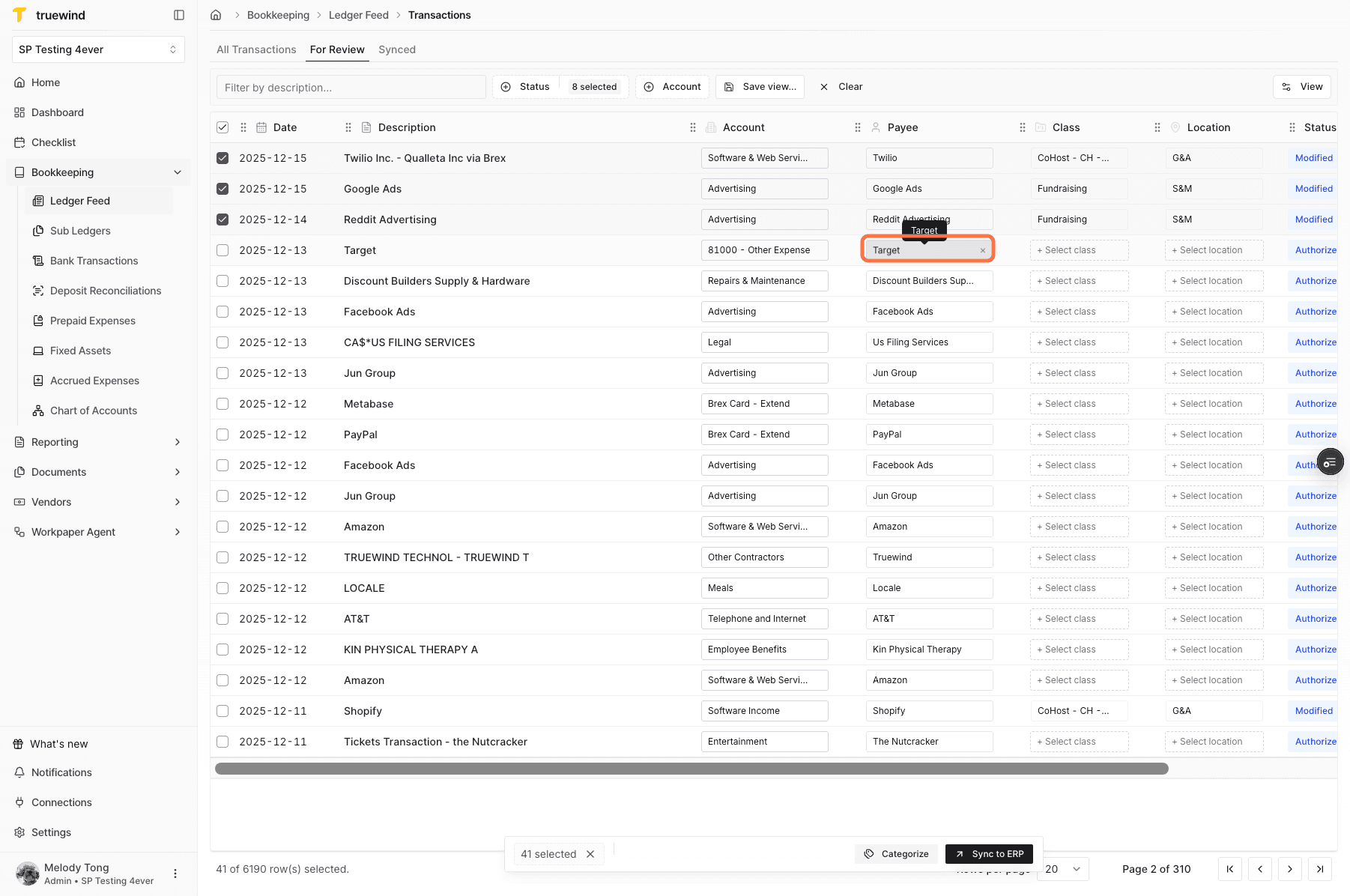This screenshot has height=896, width=1350.
Task: Click the Ledger Feed breadcrumb
Action: click(358, 15)
